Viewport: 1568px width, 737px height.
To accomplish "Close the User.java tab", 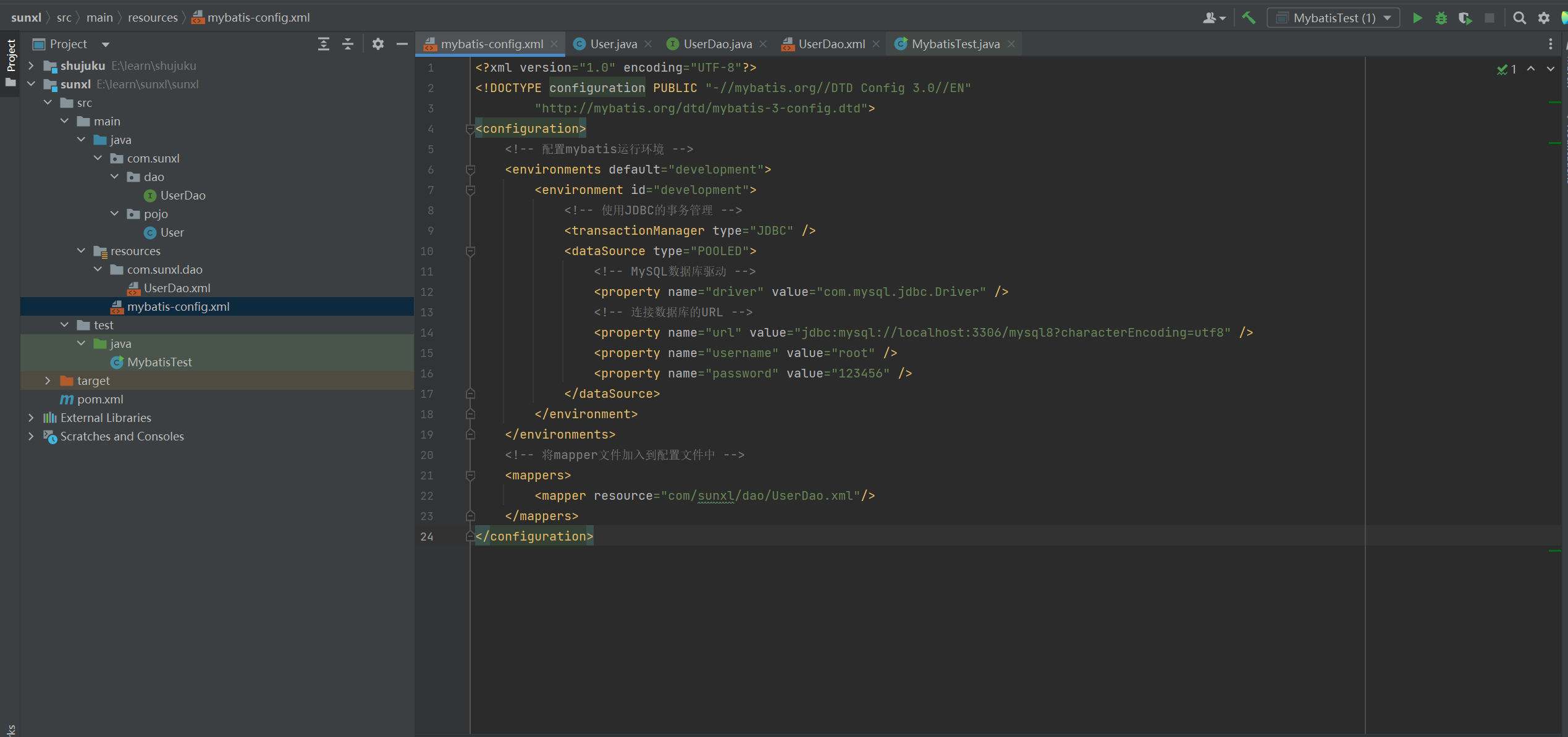I will (648, 44).
